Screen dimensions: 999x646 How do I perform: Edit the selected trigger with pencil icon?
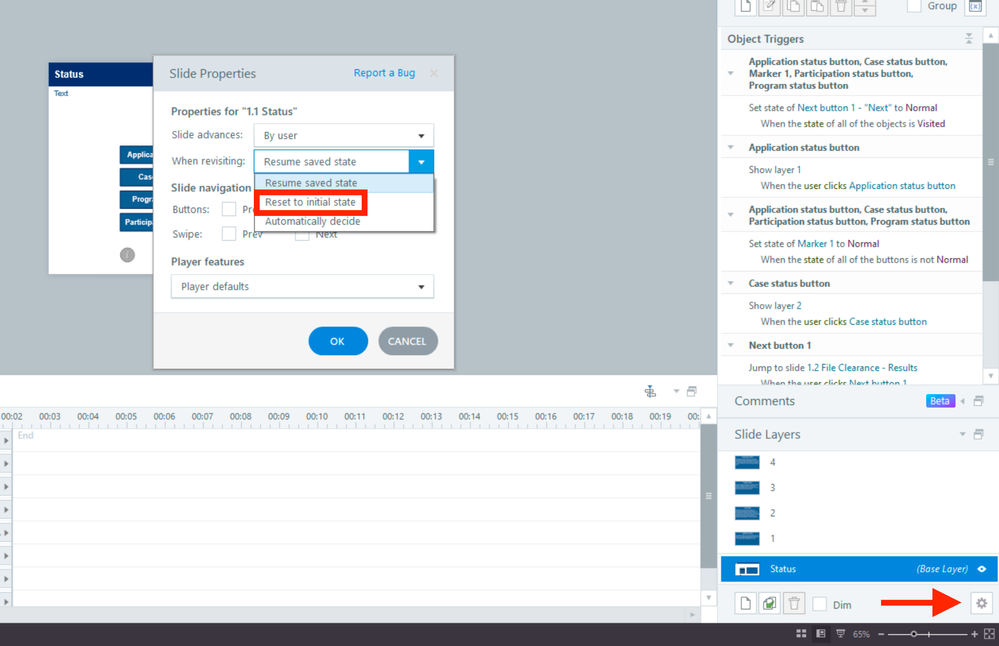pyautogui.click(x=770, y=6)
